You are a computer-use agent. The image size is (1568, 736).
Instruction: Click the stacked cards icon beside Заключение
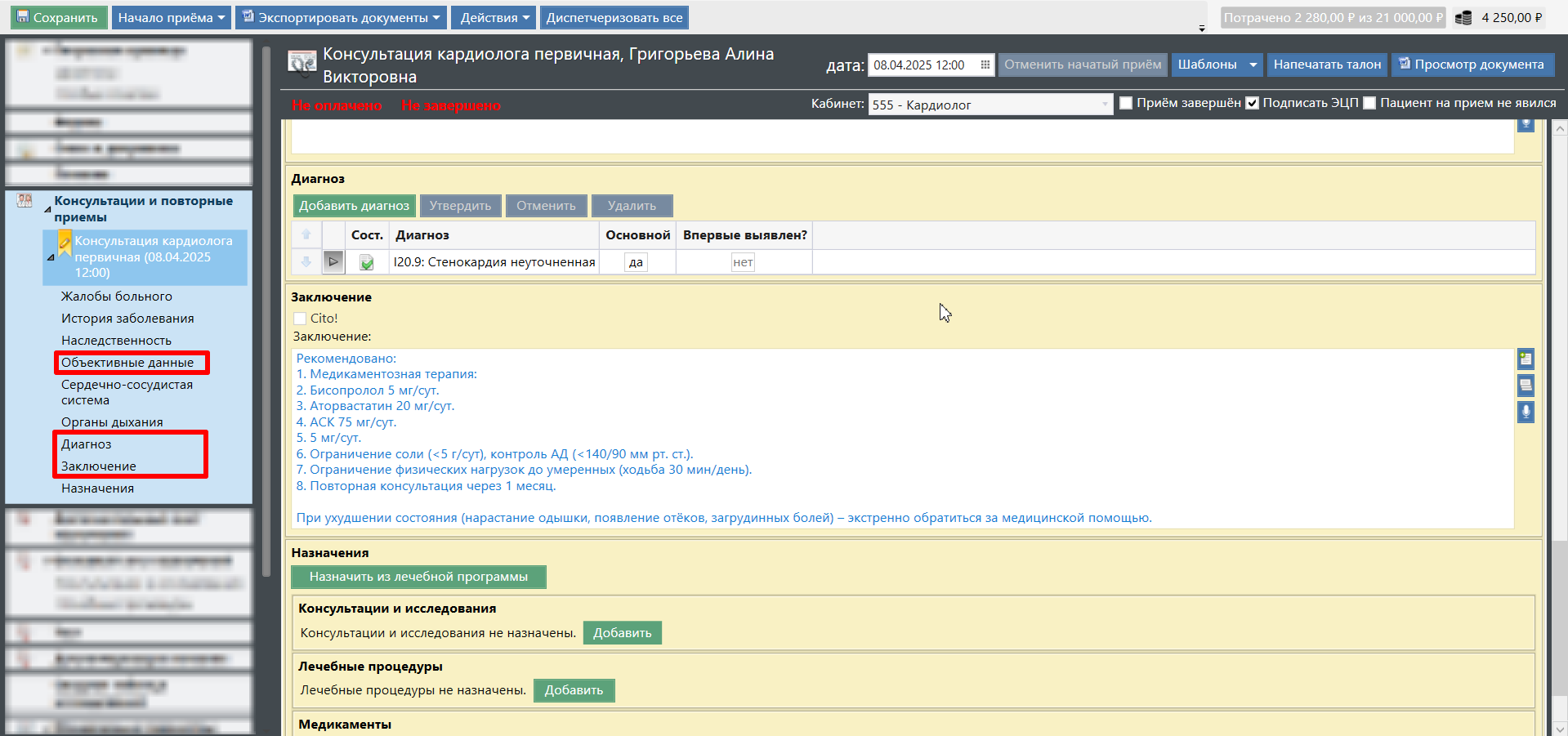(x=1526, y=385)
